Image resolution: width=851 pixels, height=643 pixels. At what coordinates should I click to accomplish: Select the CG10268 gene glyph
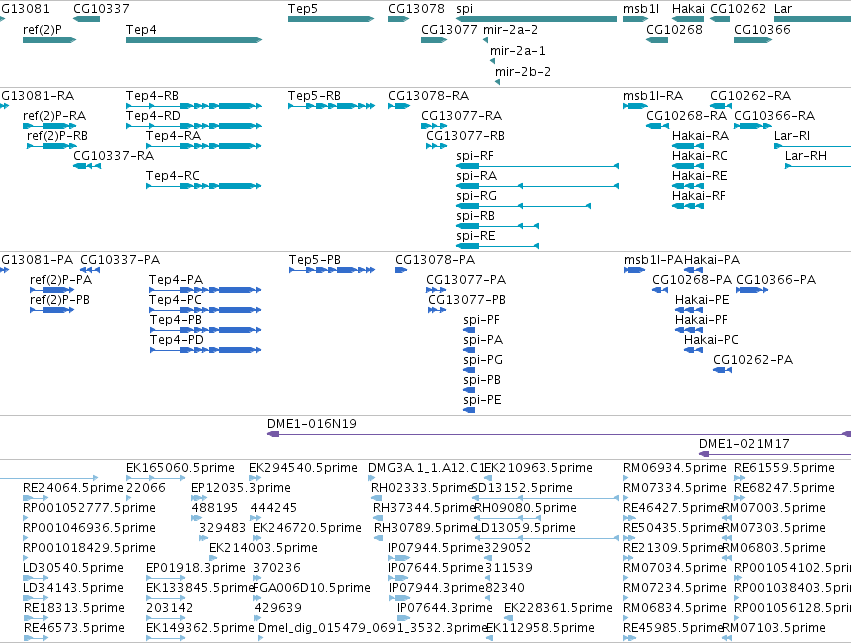[657, 40]
